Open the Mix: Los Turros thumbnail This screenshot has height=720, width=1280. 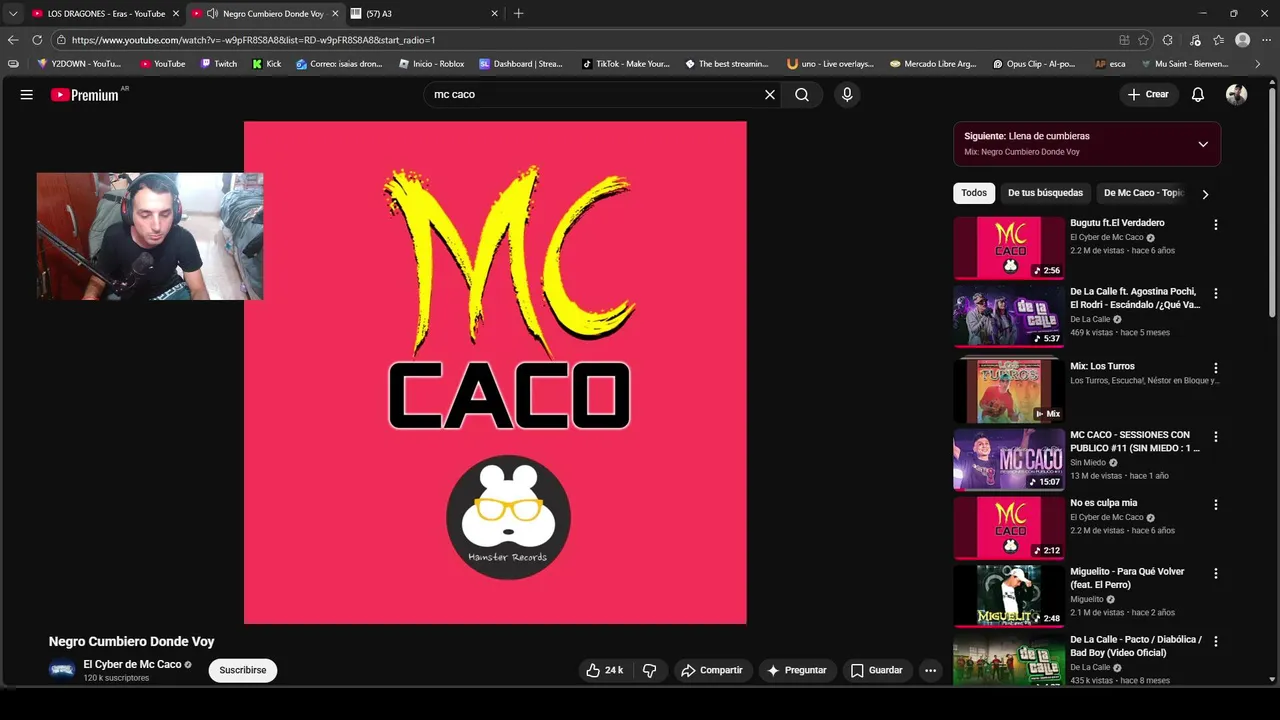(1009, 390)
